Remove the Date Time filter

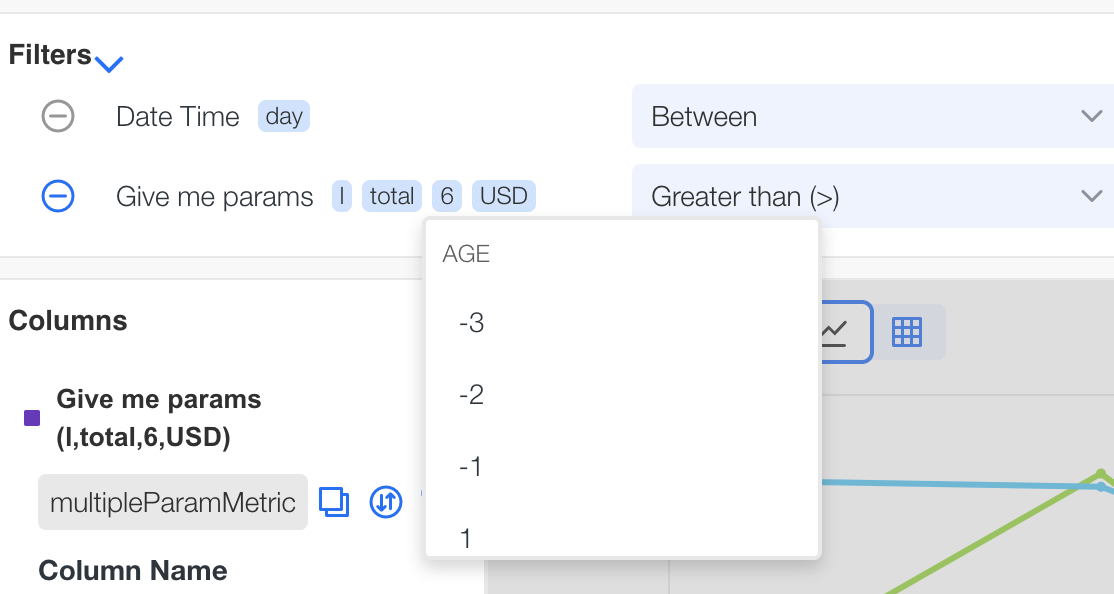point(58,116)
